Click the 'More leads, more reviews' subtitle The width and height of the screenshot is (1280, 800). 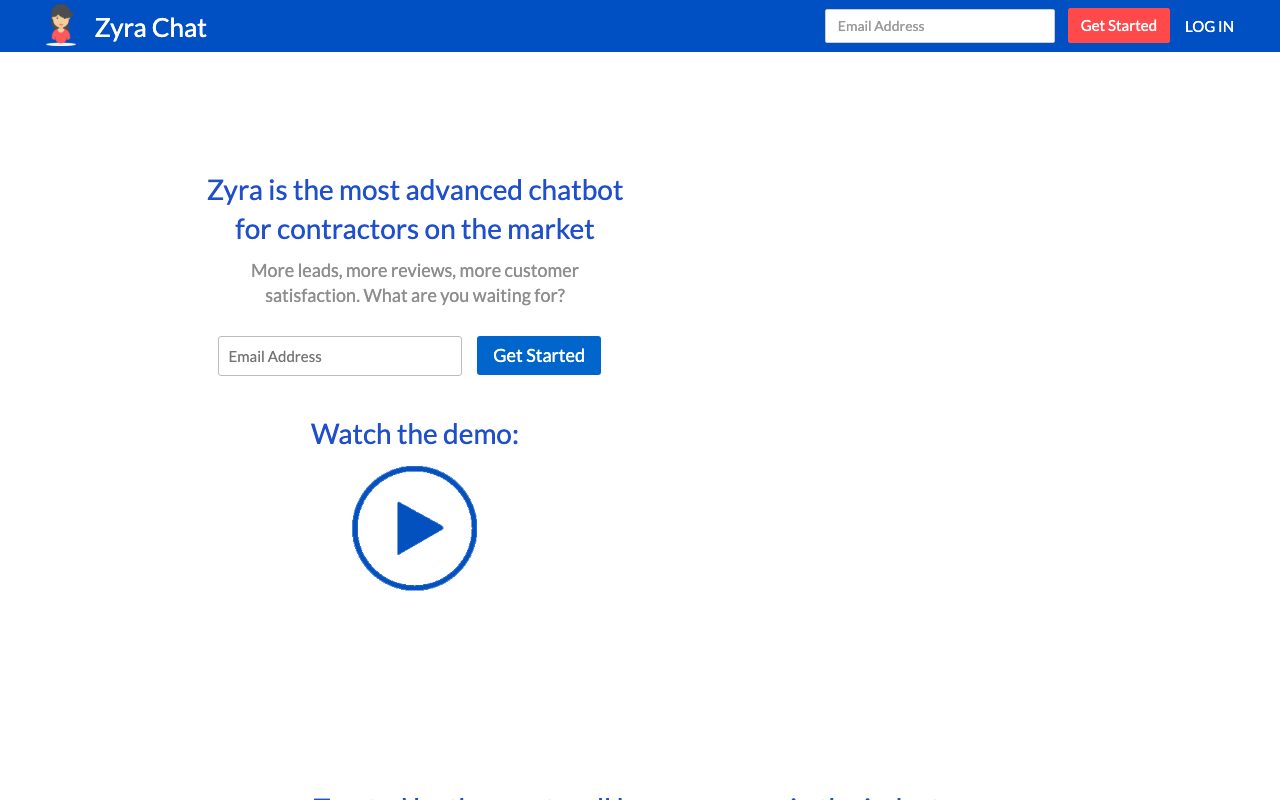[415, 283]
